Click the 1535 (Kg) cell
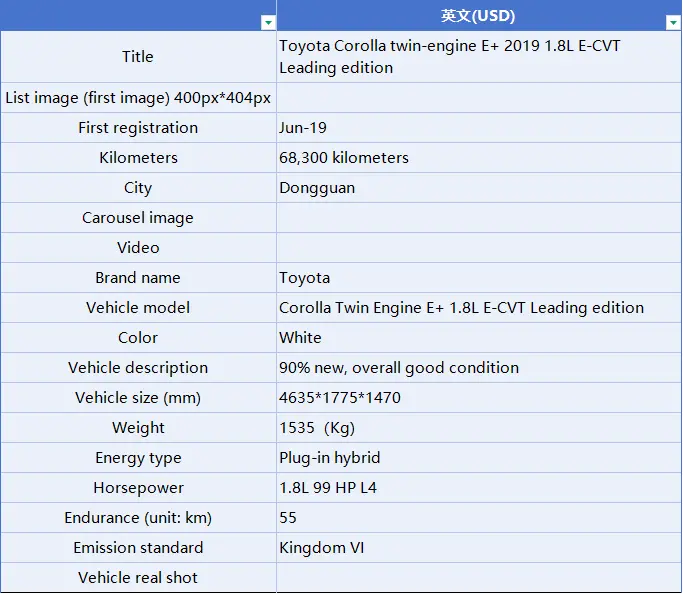Viewport: 683px width, 594px height. click(x=479, y=428)
